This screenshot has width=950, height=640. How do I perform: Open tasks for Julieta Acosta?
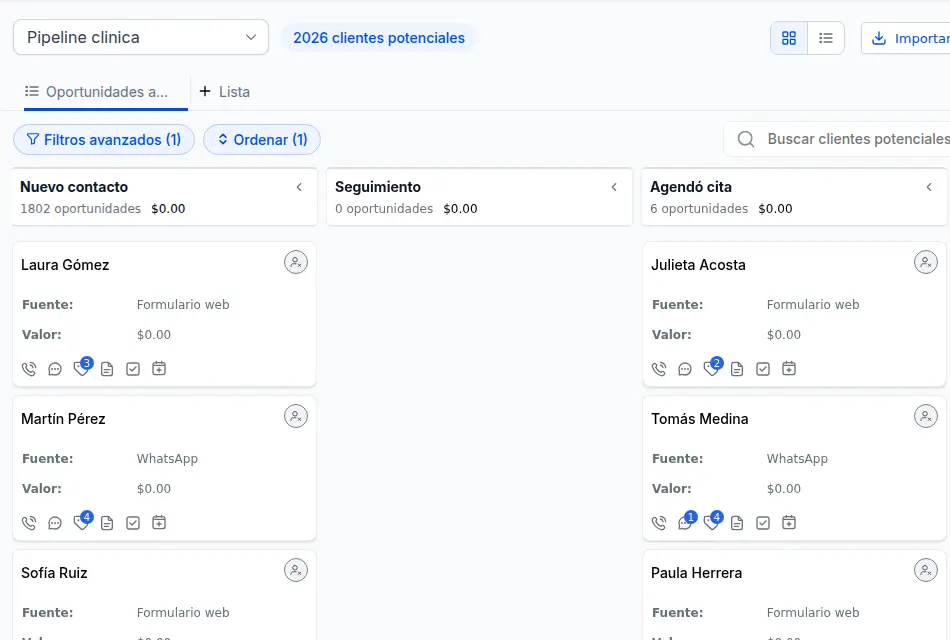[763, 369]
